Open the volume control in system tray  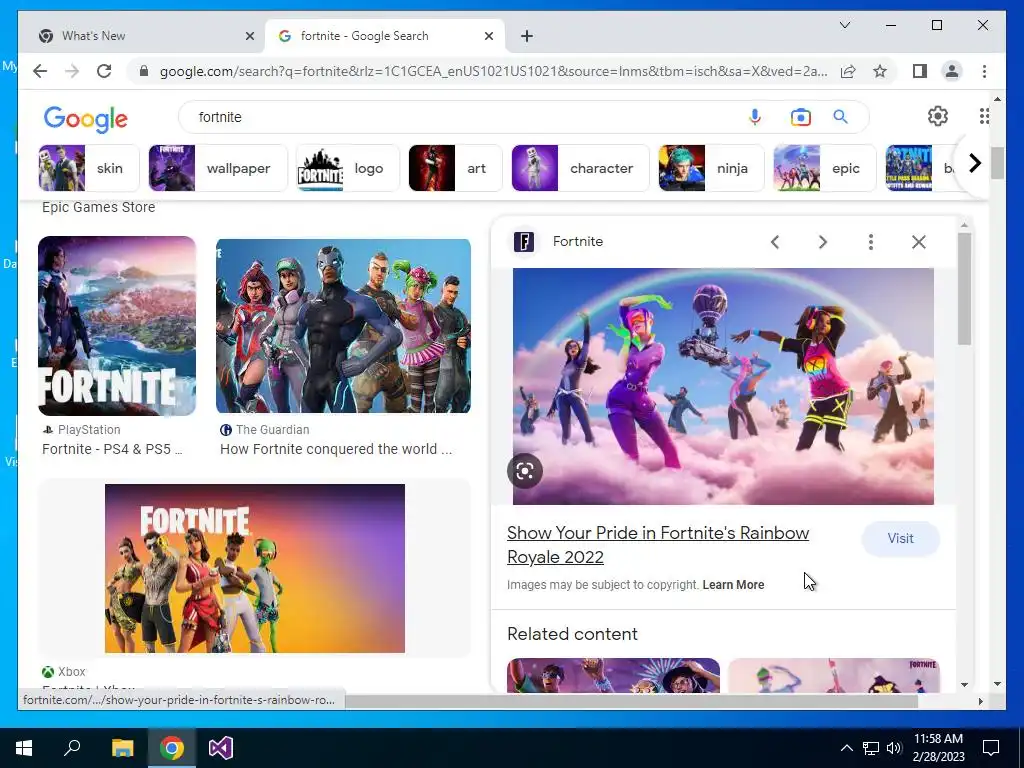point(894,748)
